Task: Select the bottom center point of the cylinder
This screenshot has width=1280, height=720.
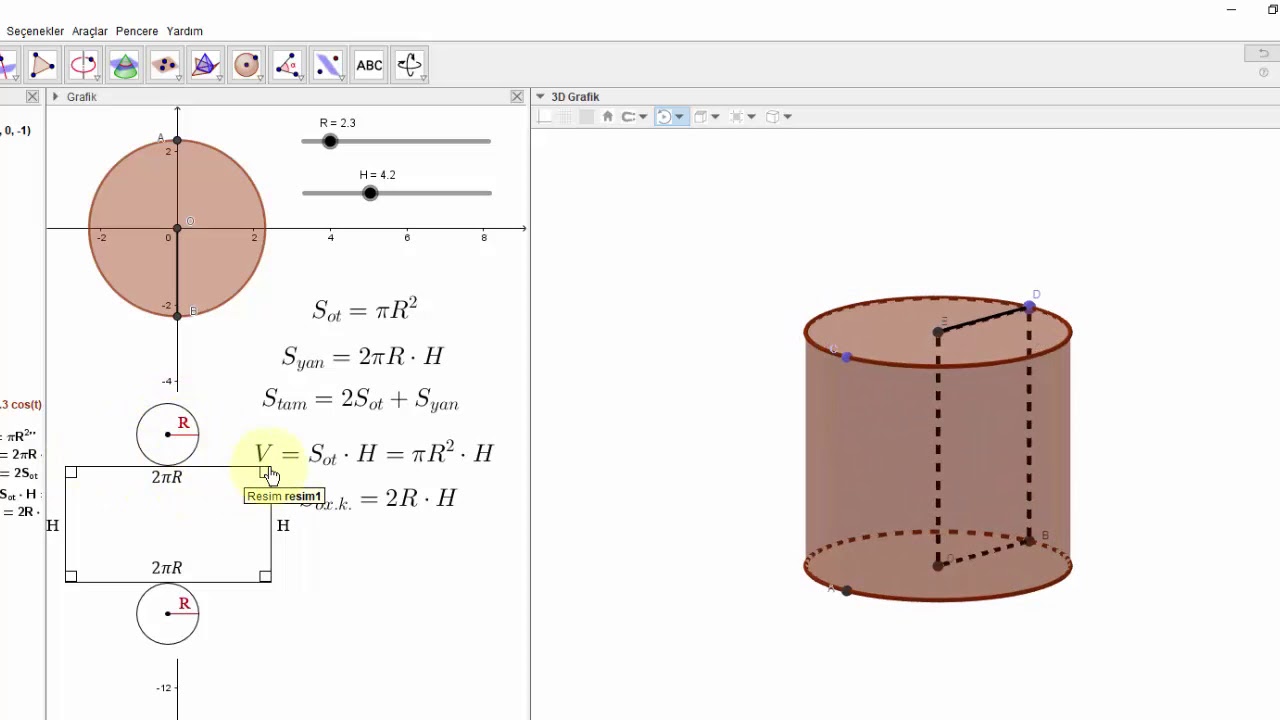Action: tap(938, 566)
